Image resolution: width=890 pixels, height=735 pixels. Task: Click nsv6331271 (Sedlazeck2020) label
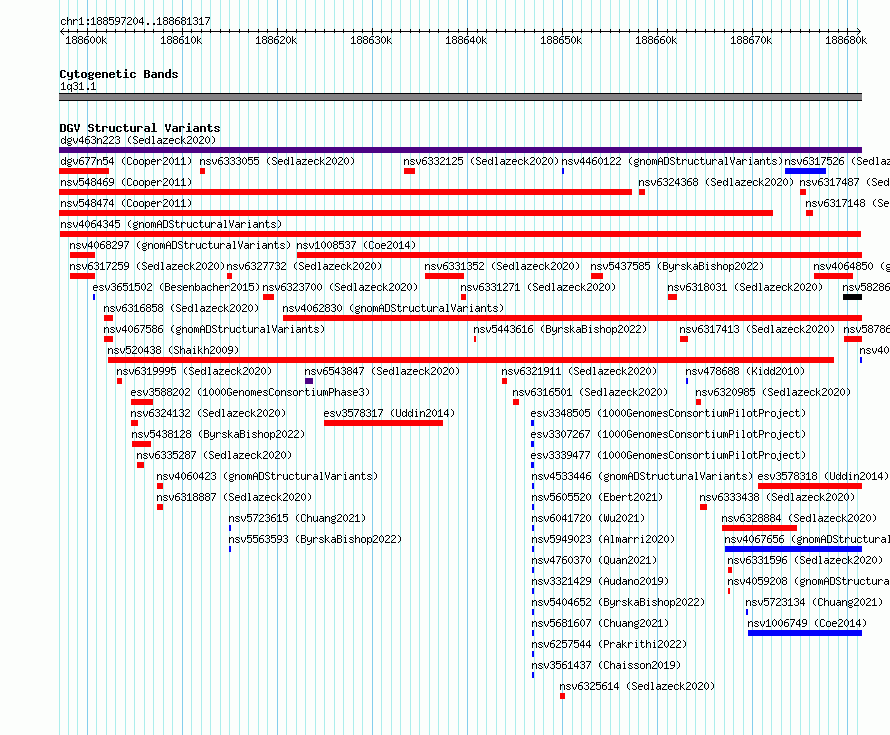(538, 287)
